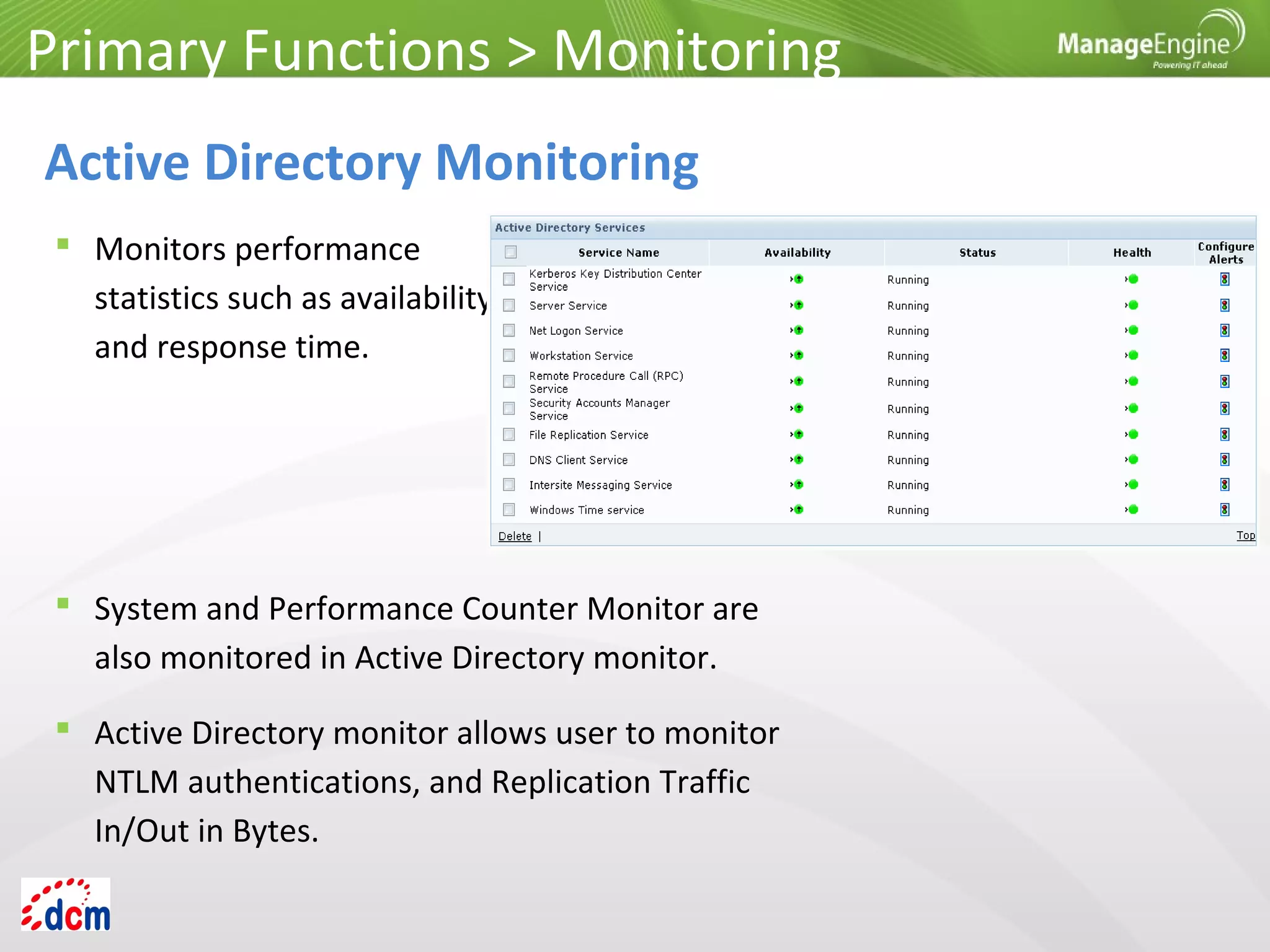Open Configure Alerts icon for DNS Client Service

pos(1225,459)
